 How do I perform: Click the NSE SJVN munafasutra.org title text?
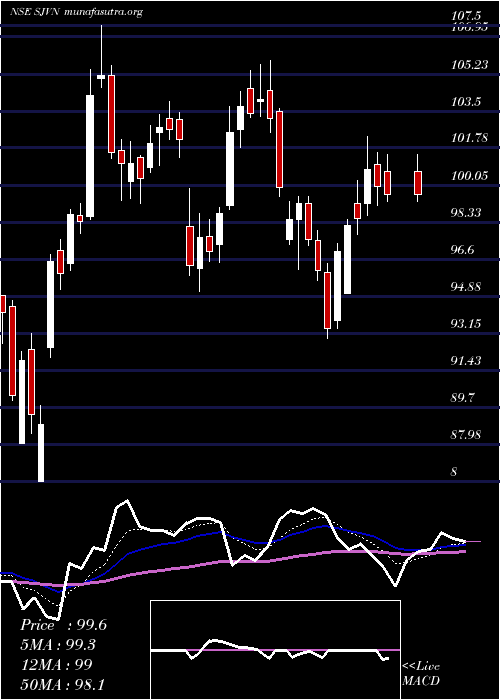tap(76, 12)
